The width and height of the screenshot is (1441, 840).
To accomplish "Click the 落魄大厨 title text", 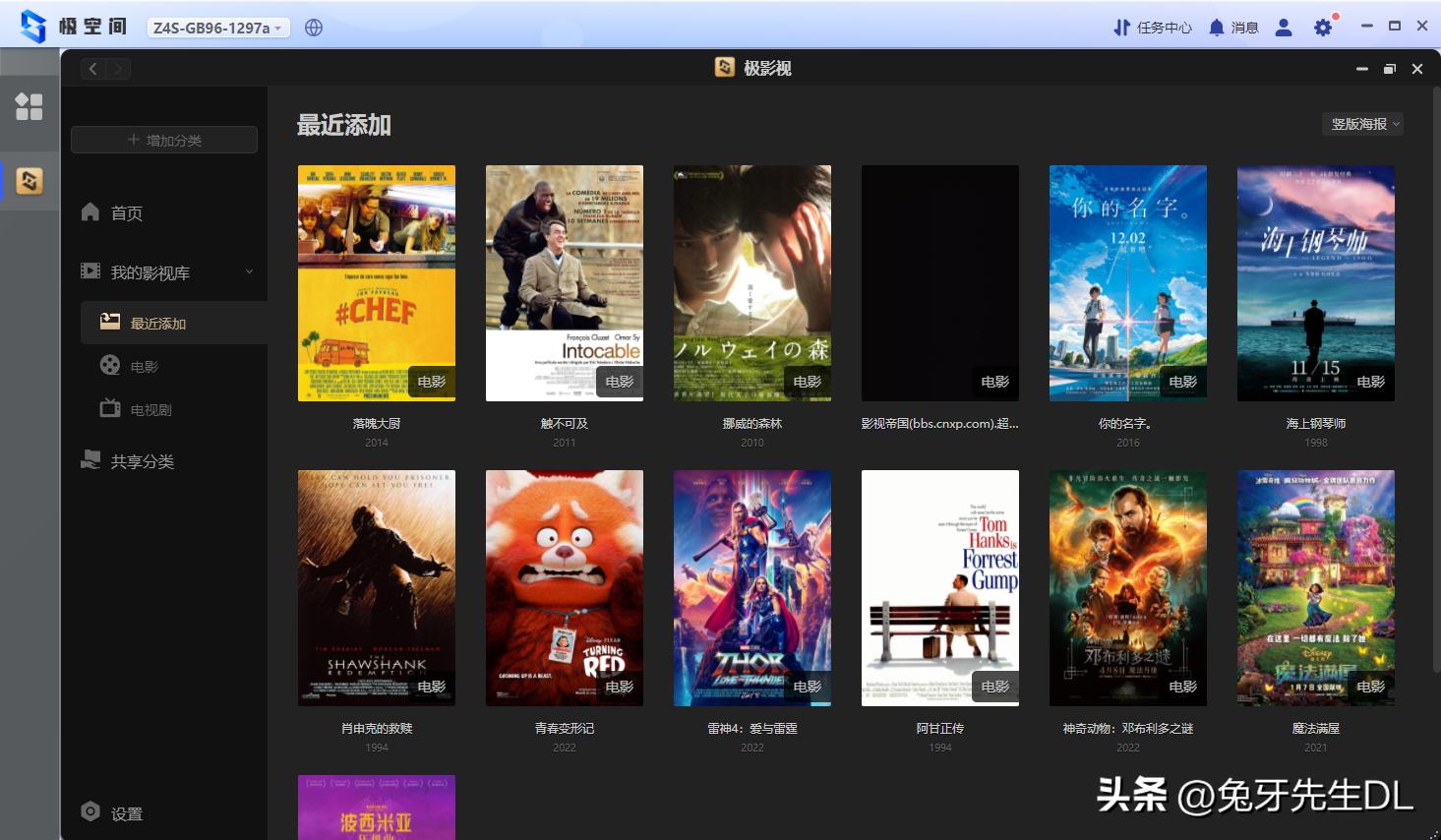I will [377, 423].
